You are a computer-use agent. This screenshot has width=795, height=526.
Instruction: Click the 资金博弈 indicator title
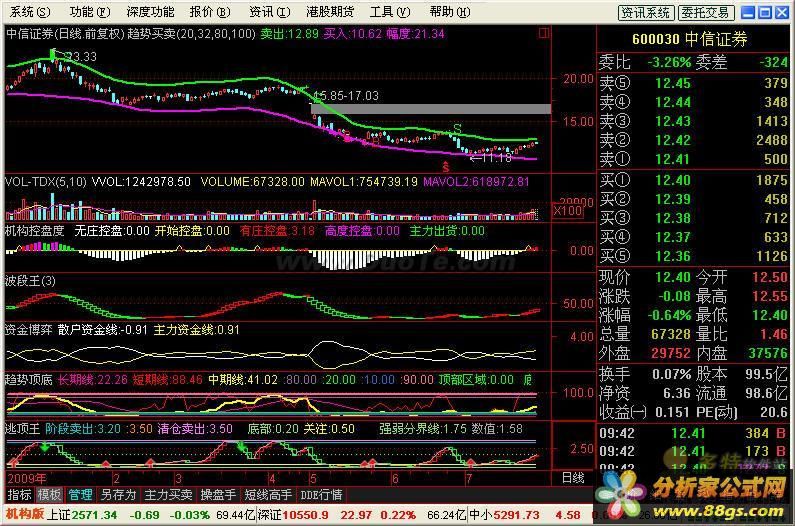(28, 330)
